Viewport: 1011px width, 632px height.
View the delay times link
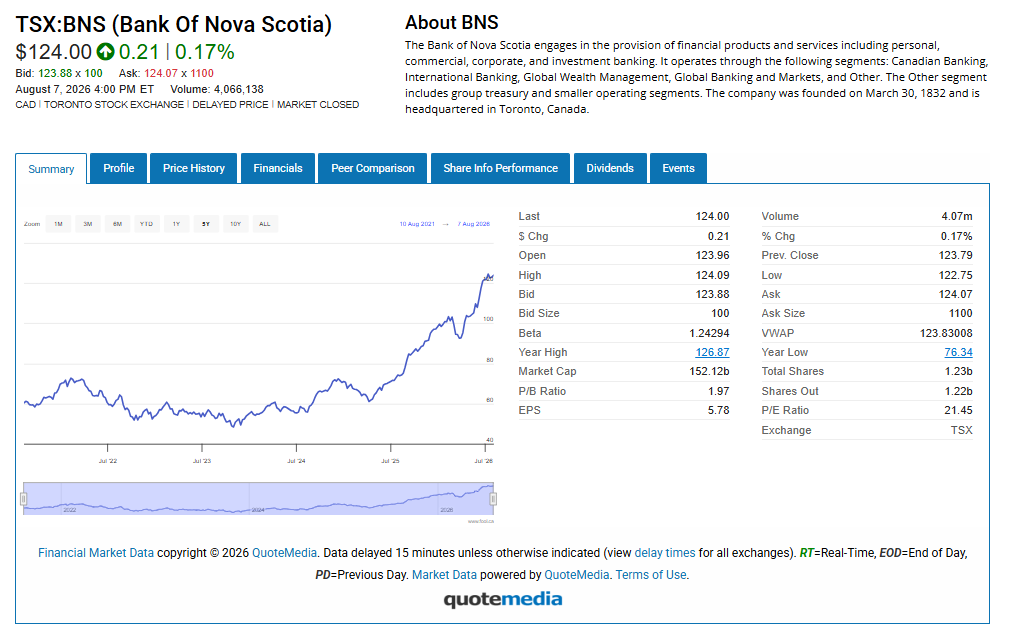[665, 553]
